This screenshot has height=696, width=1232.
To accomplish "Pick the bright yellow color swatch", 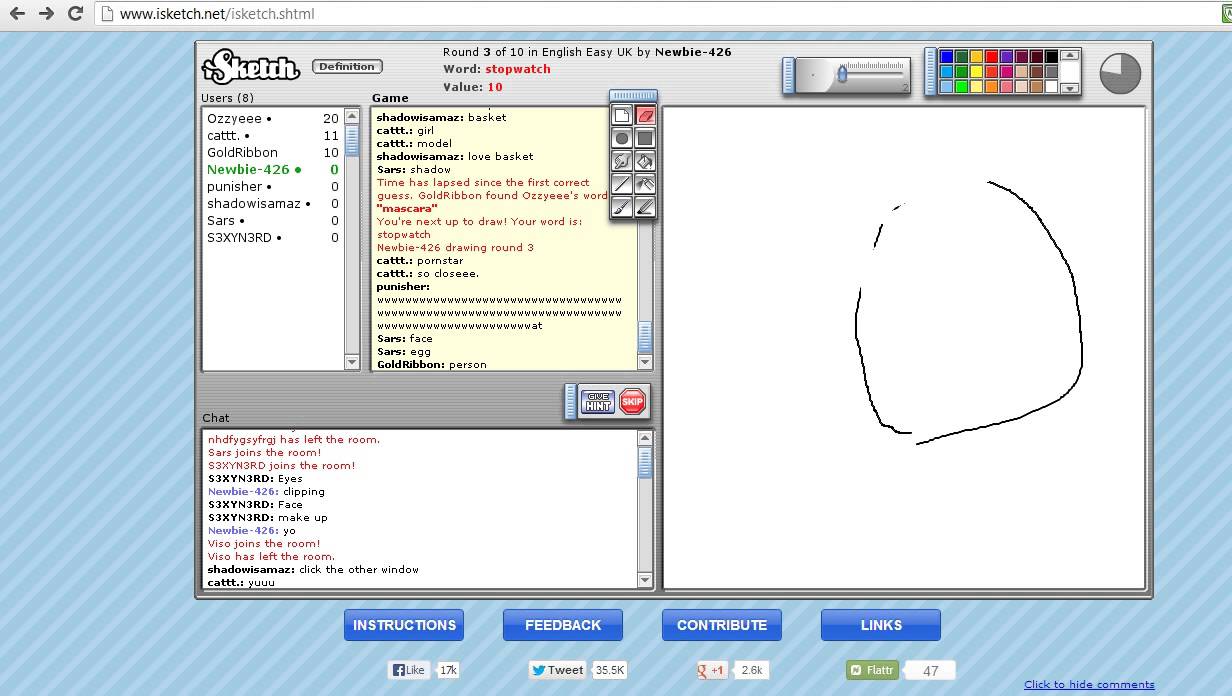I will [977, 71].
